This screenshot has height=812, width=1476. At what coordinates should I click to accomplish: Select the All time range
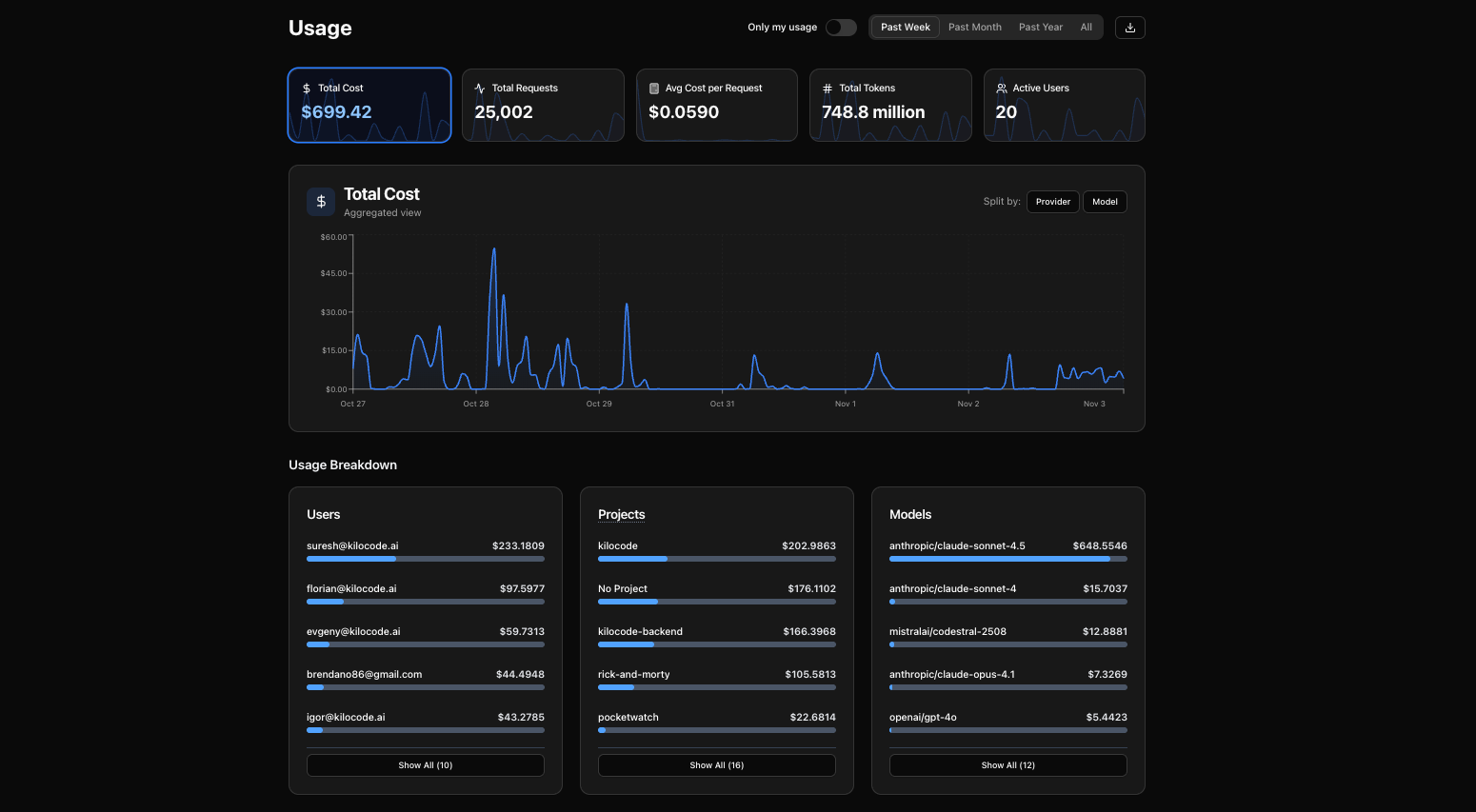(x=1087, y=28)
